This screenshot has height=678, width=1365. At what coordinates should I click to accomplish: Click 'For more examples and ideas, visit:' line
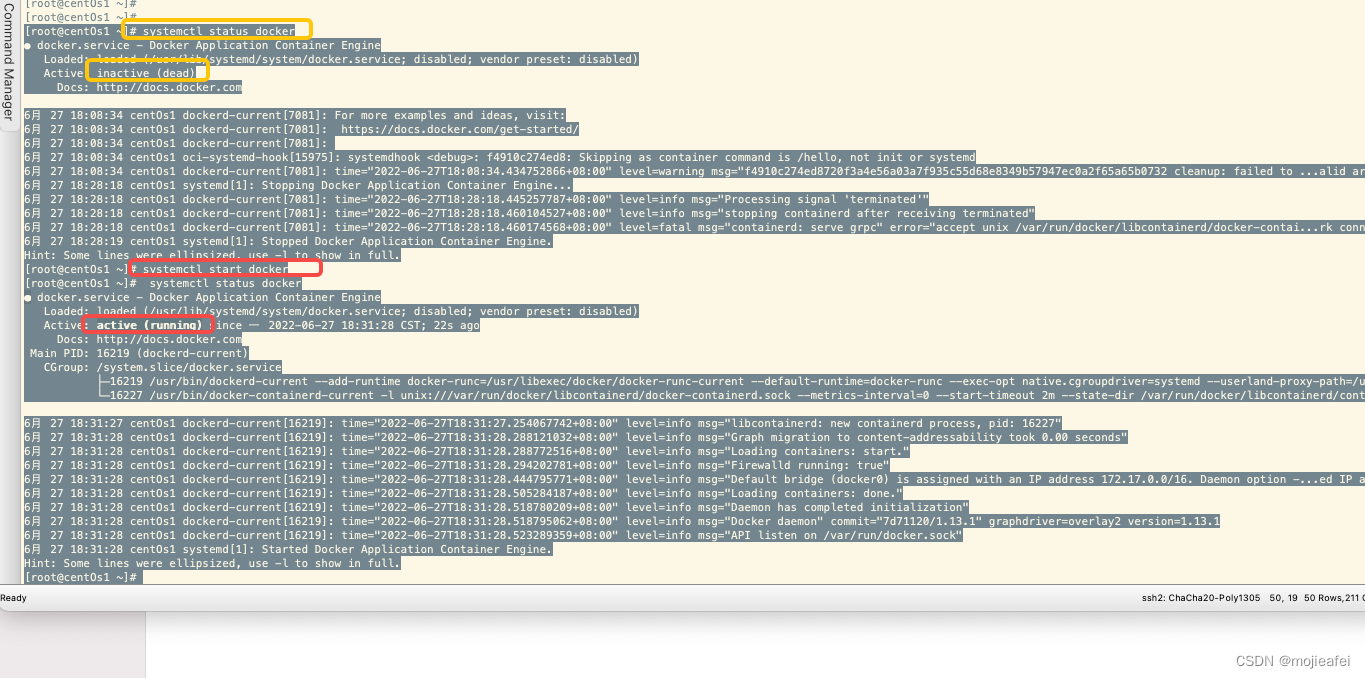(295, 115)
